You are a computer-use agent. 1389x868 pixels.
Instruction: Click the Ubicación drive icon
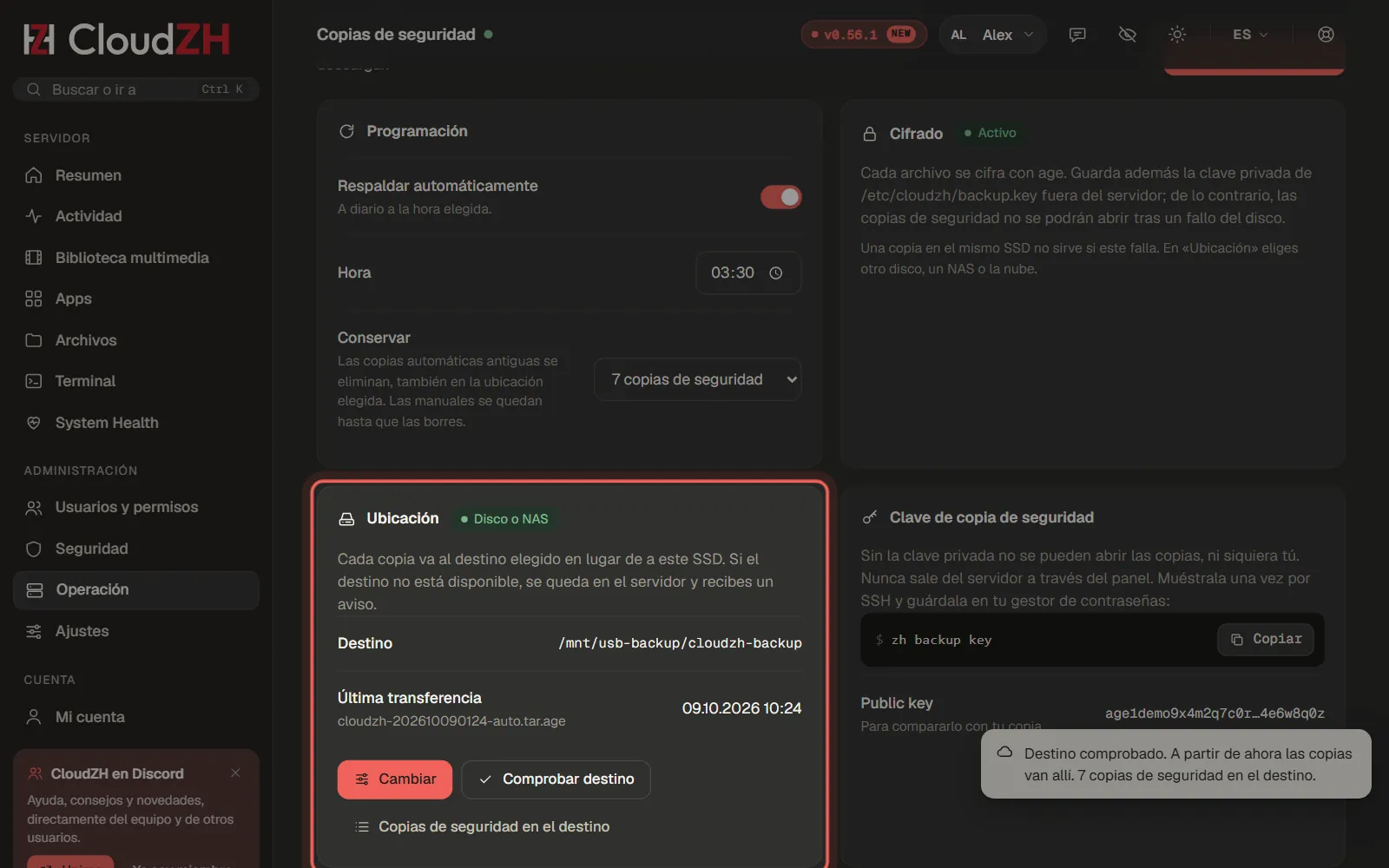pyautogui.click(x=346, y=519)
